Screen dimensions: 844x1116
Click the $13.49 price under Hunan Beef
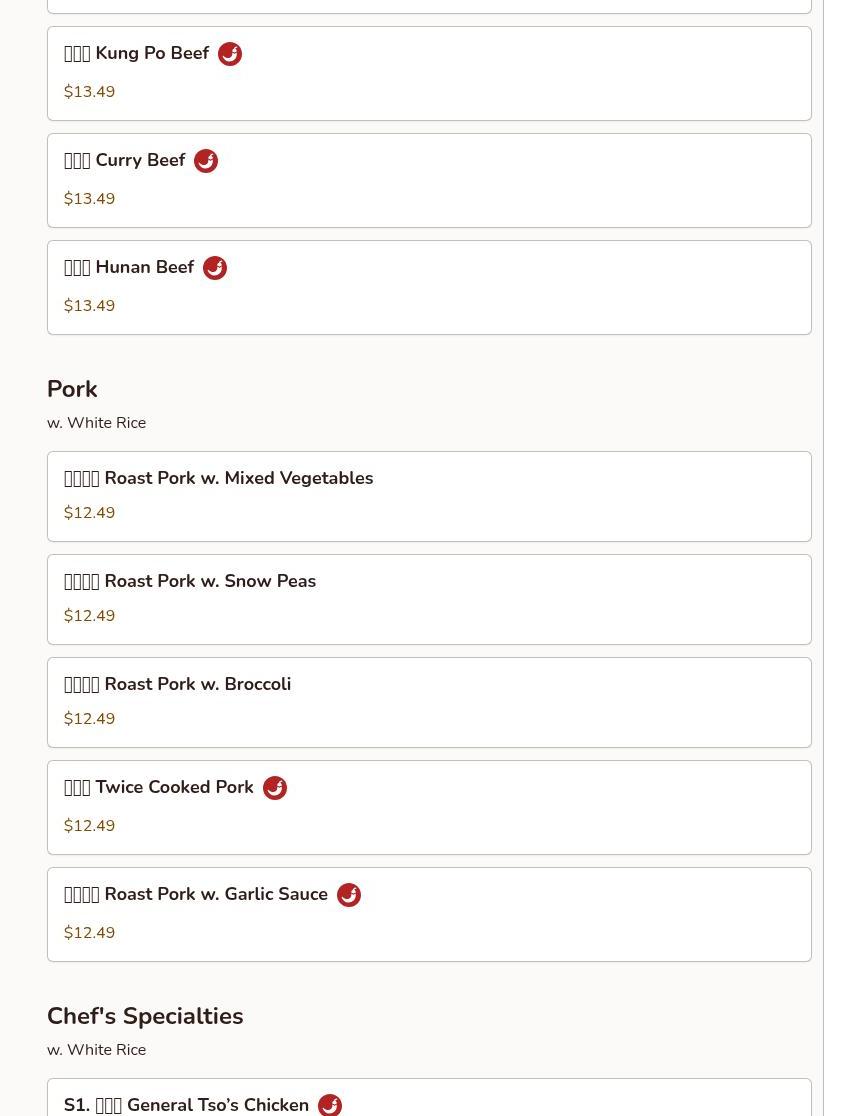[90, 306]
